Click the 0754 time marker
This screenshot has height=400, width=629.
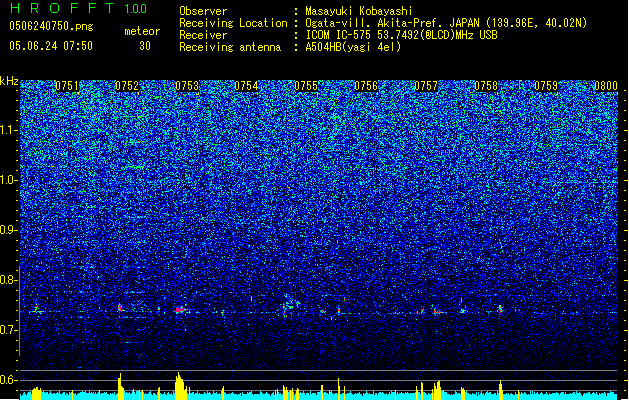246,86
